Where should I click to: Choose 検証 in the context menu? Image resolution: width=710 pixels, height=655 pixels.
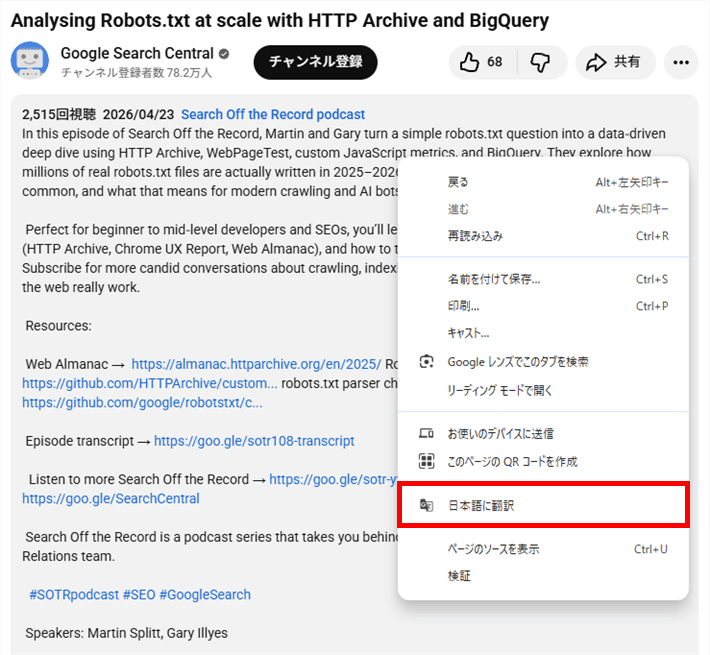[x=543, y=576]
